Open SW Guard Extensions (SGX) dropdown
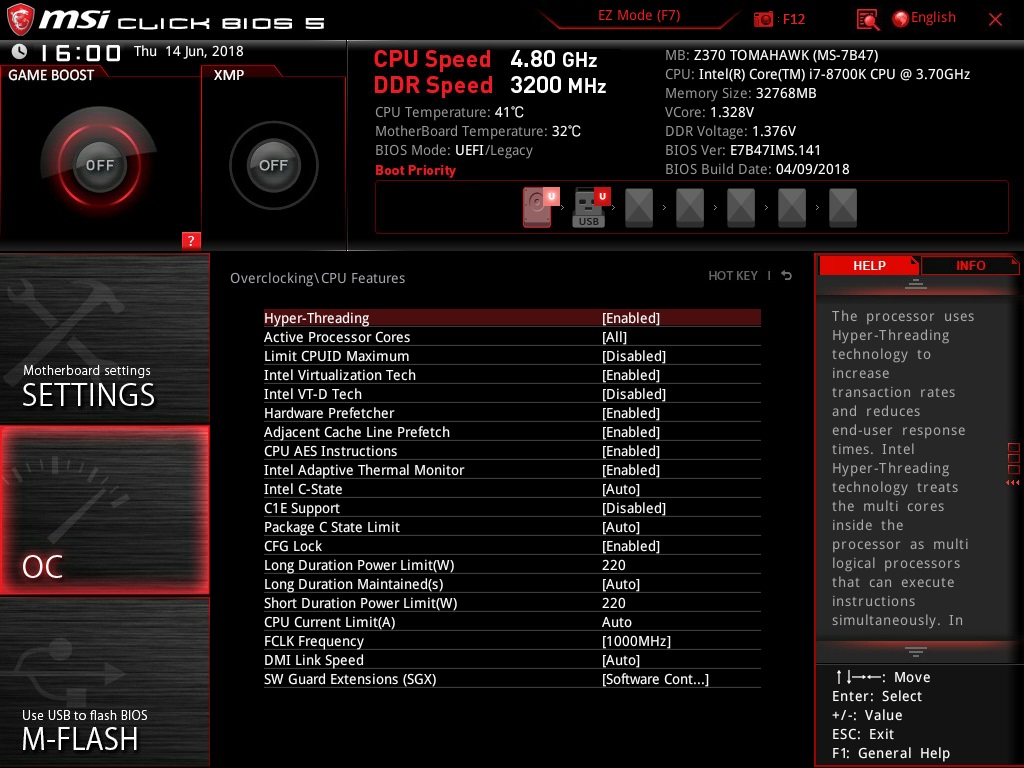 512,679
